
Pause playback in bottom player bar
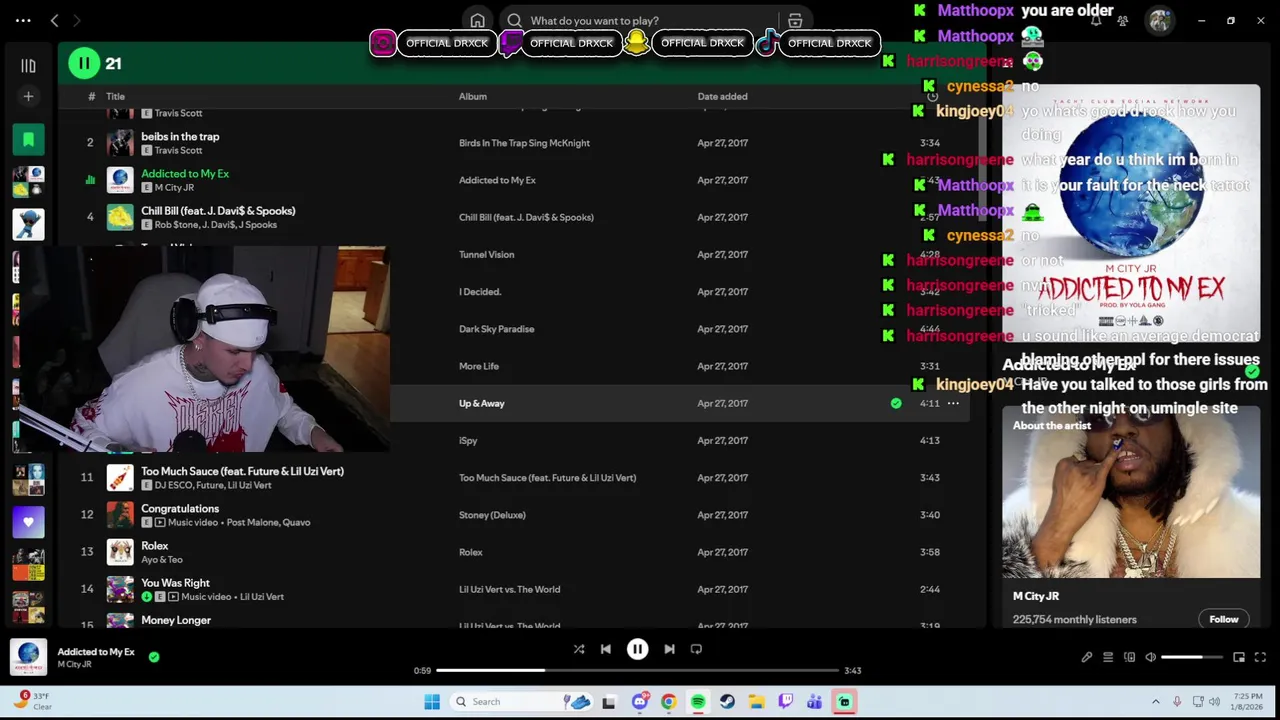point(637,649)
